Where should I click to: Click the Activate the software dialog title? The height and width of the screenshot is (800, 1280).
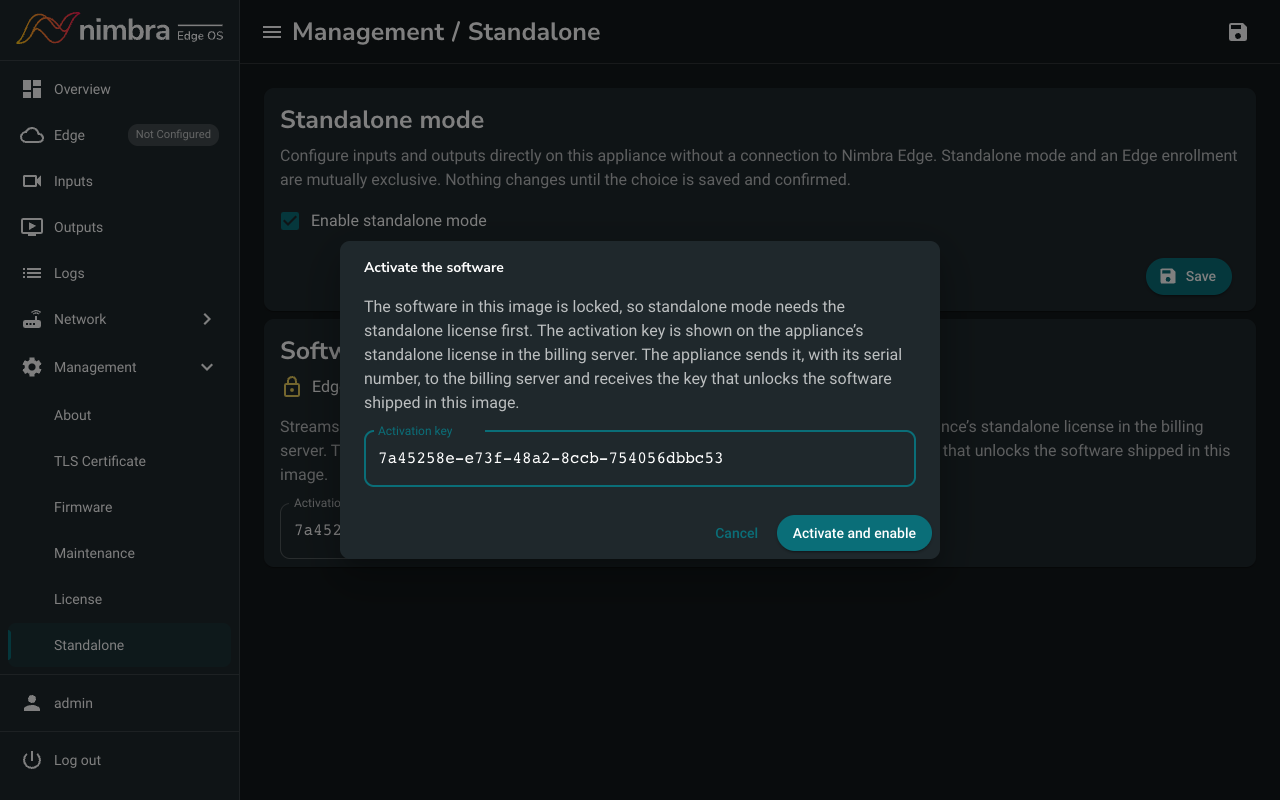(434, 267)
